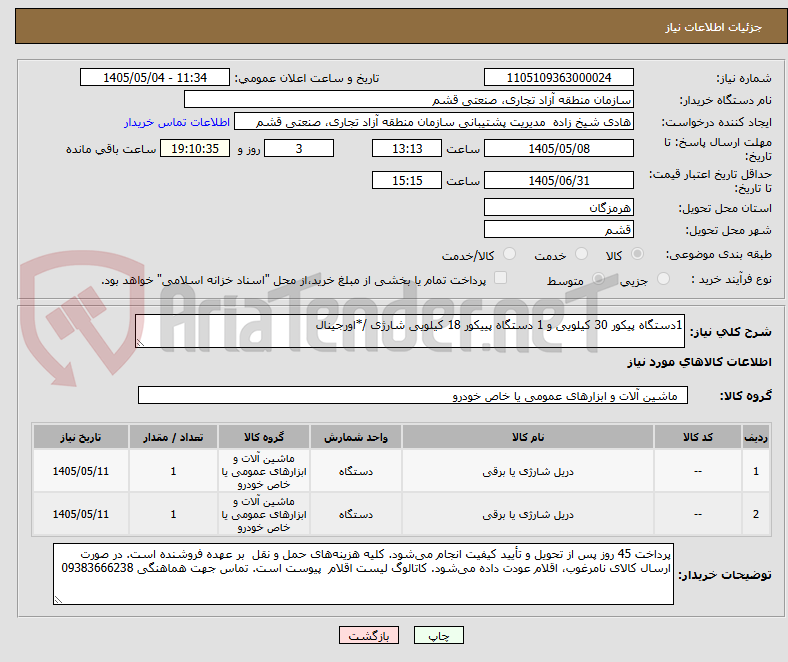The width and height of the screenshot is (788, 662).
Task: Select the متوسط purchase type radio
Action: pyautogui.click(x=598, y=278)
